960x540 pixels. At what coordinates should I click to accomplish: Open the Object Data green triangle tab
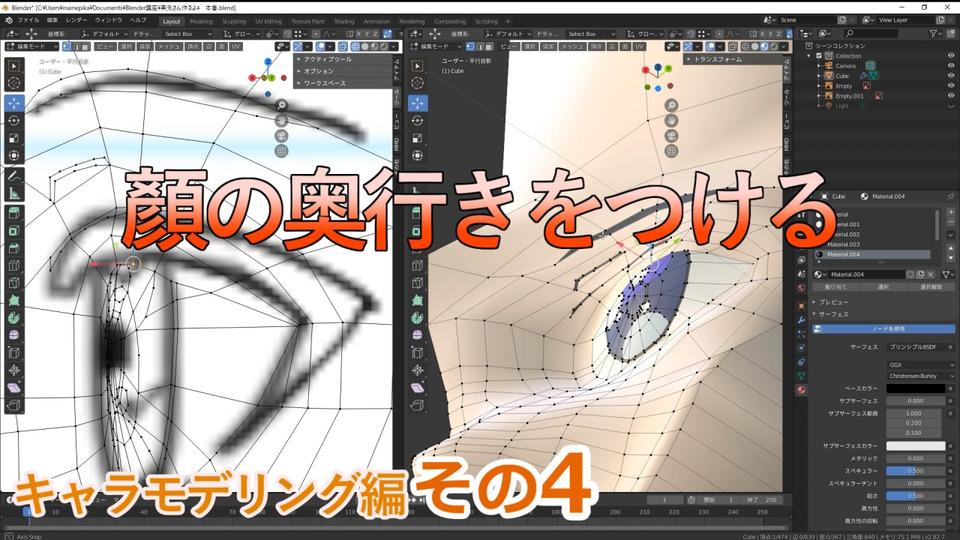point(801,376)
